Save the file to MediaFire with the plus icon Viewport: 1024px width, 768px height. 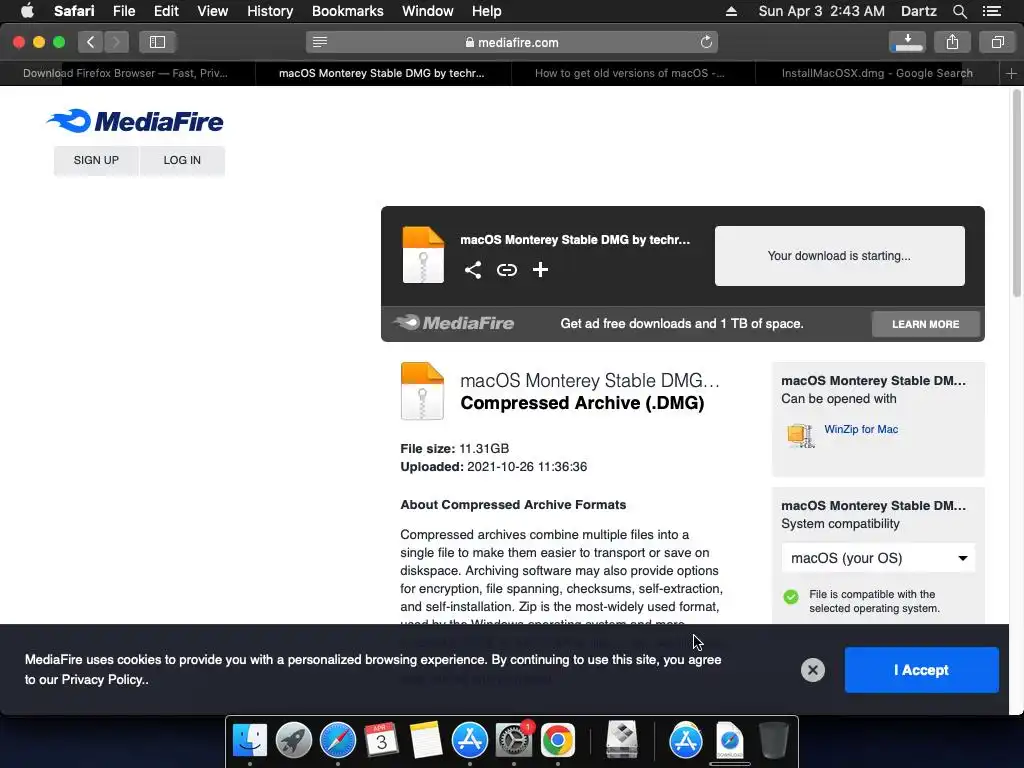click(x=540, y=270)
